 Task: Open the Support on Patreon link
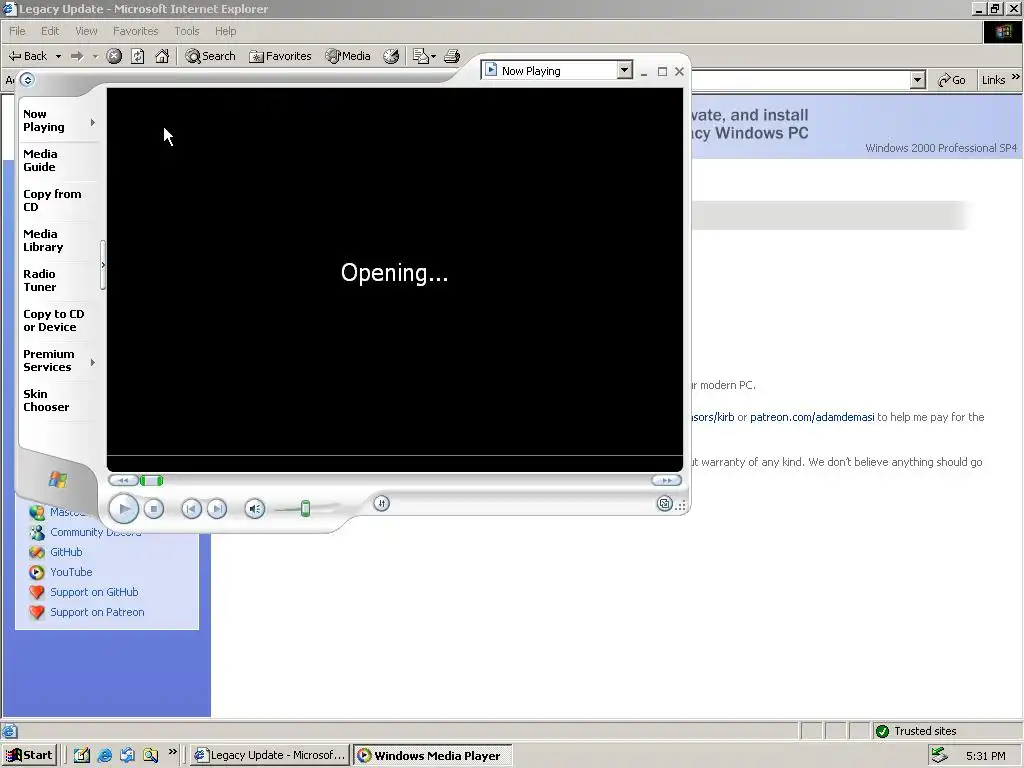click(x=97, y=613)
